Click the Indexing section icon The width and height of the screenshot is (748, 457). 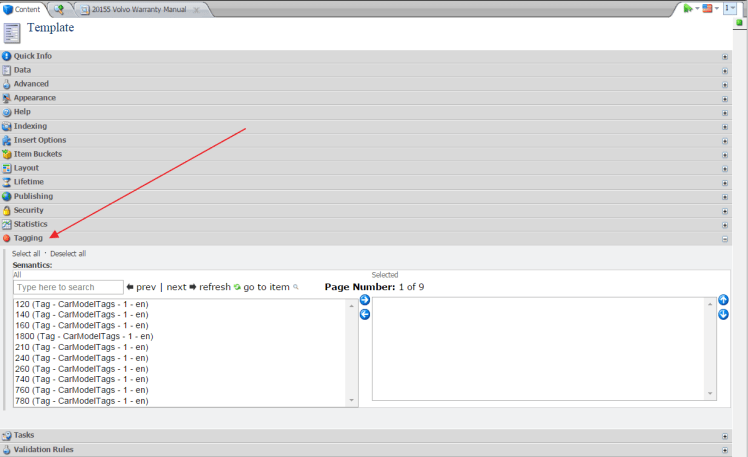coord(6,126)
